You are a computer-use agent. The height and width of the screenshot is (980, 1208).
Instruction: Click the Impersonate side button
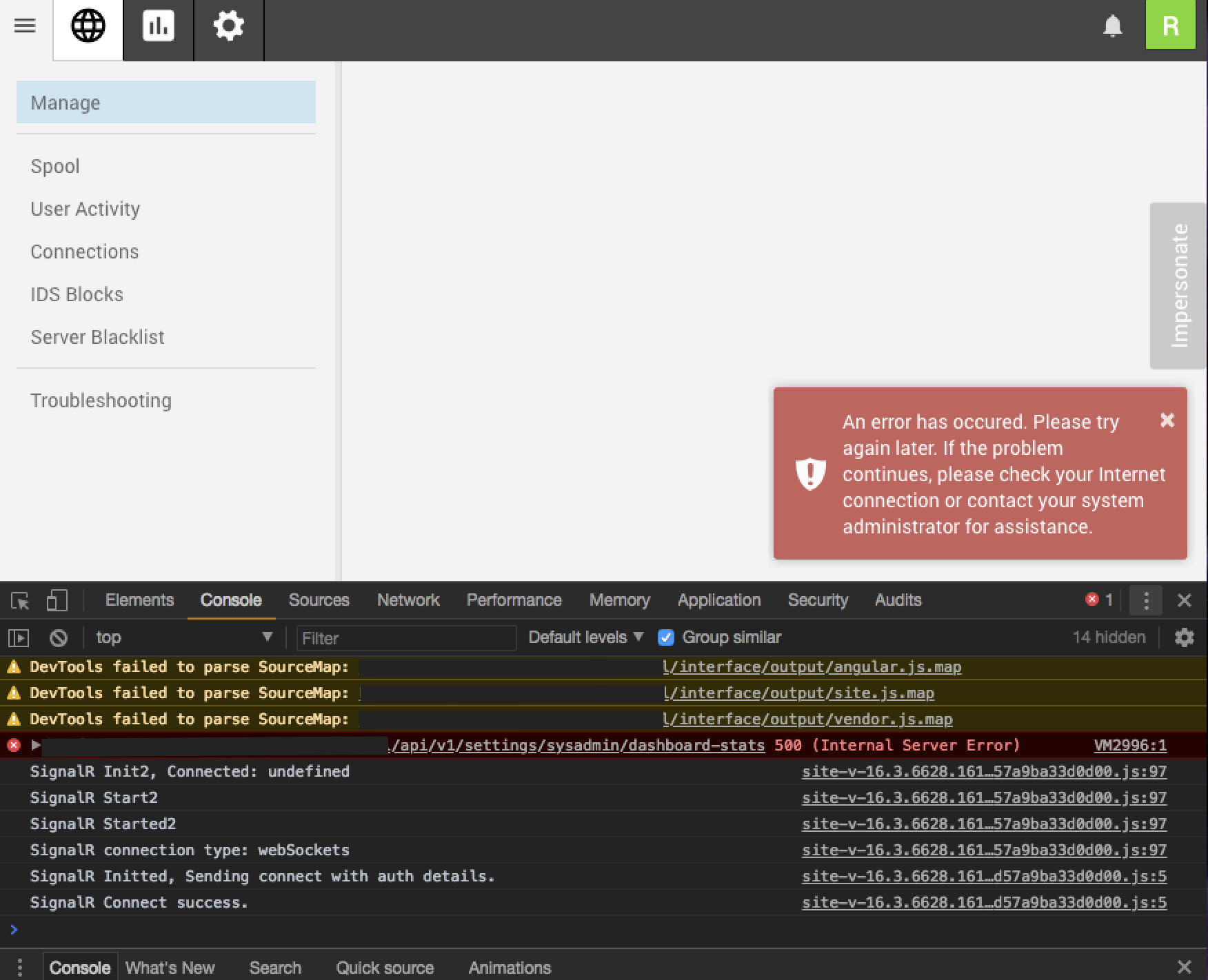pyautogui.click(x=1178, y=285)
